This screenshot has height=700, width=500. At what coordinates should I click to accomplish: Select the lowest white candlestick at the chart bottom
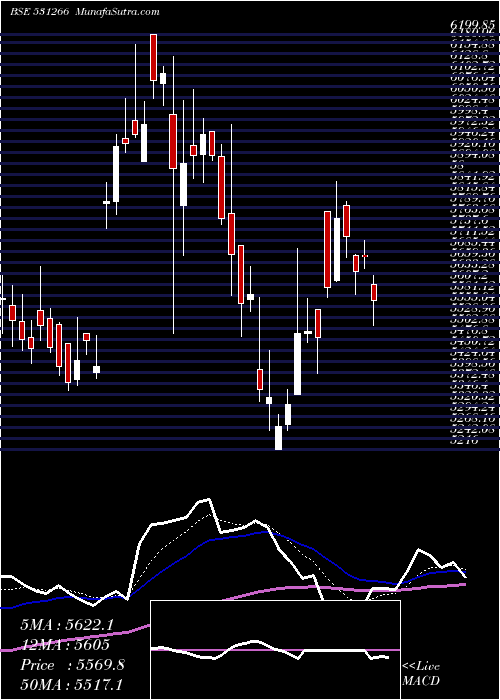click(x=279, y=438)
